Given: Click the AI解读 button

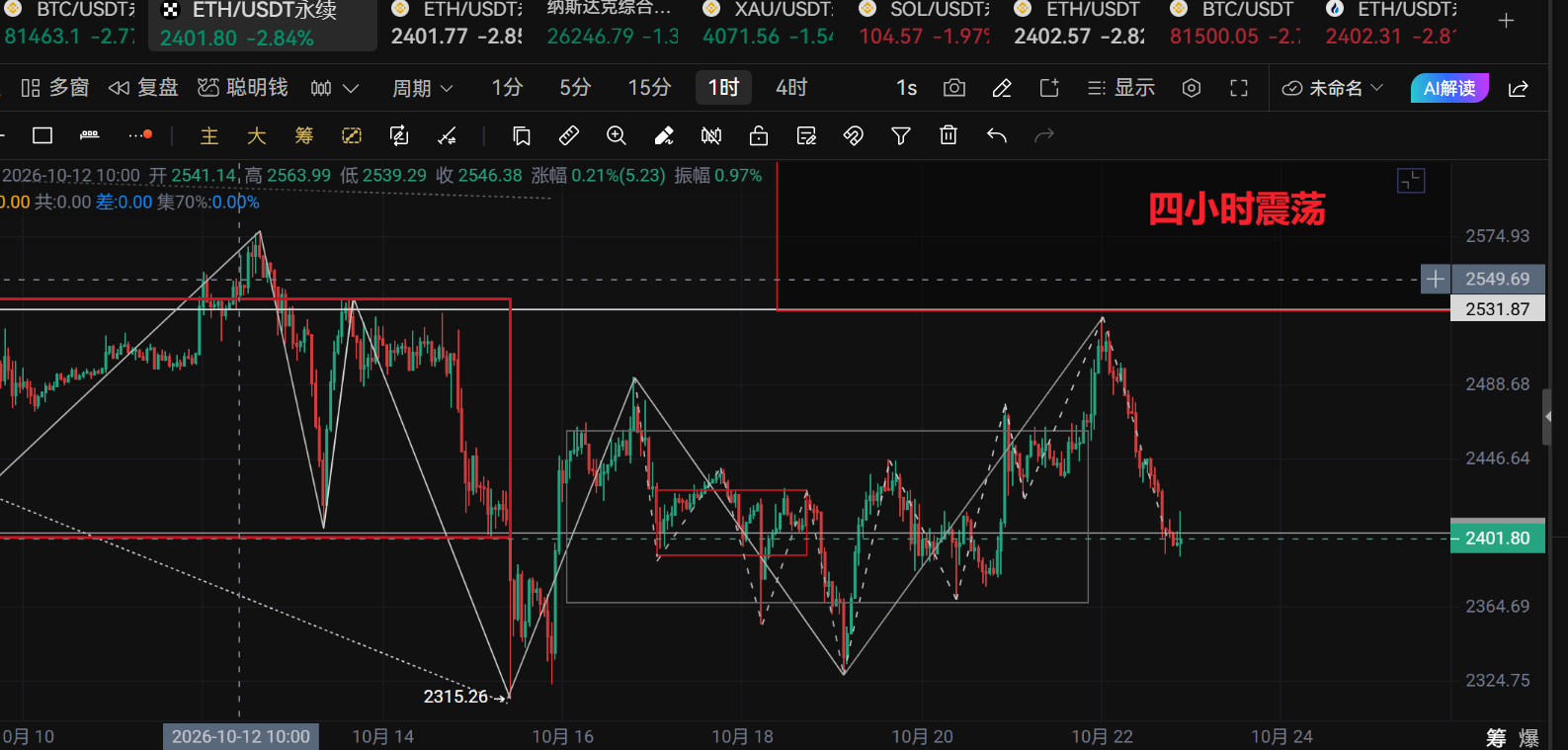Looking at the screenshot, I should click(1449, 88).
